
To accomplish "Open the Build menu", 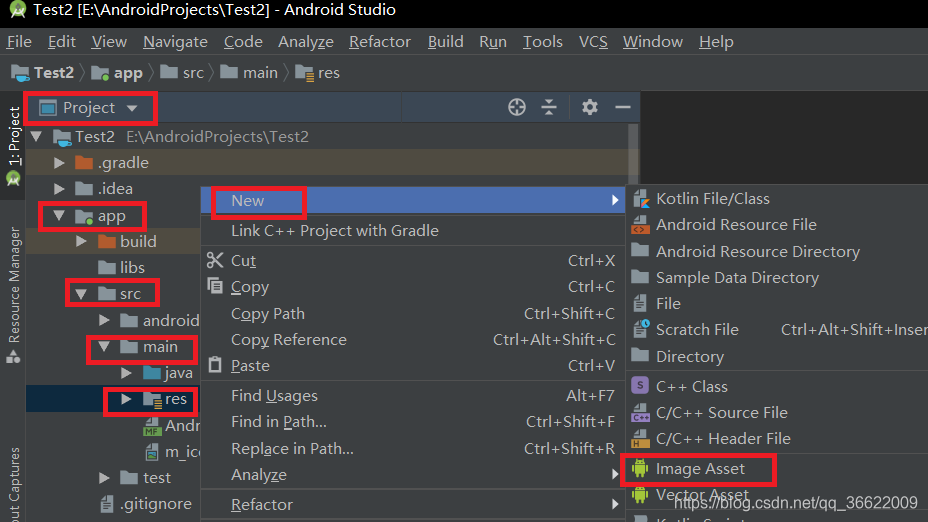I will 446,42.
